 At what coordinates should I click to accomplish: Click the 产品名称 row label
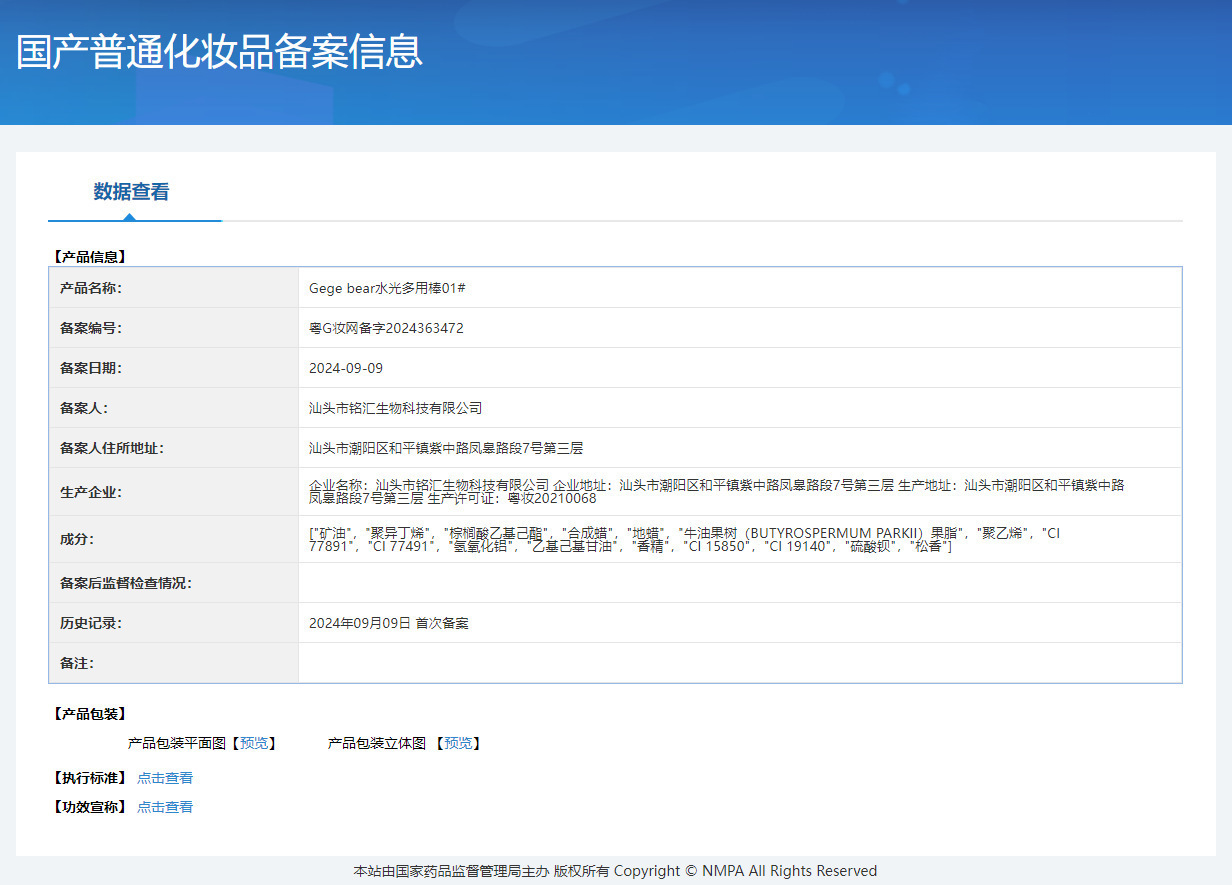tap(91, 288)
